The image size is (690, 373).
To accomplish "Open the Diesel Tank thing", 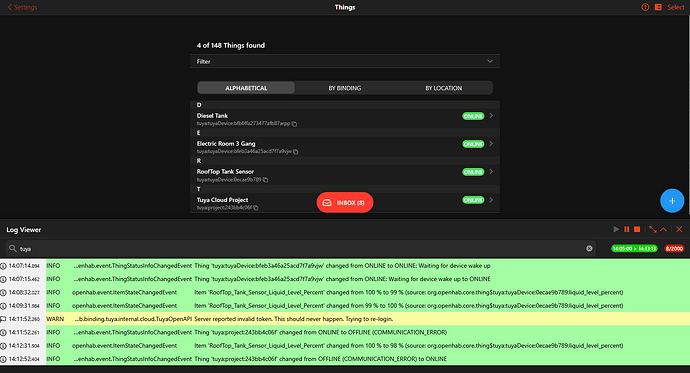I will [345, 119].
